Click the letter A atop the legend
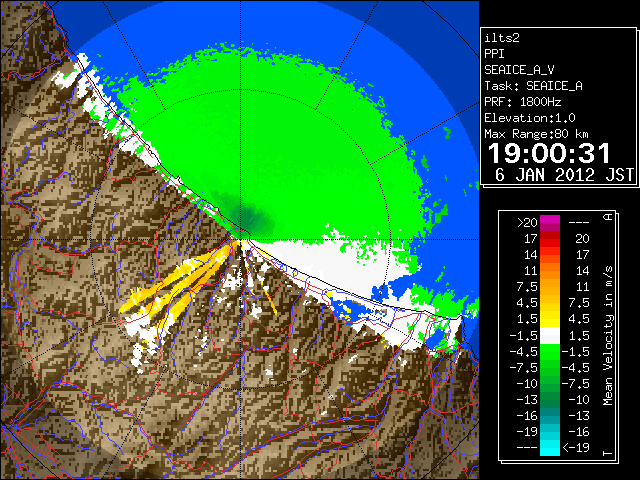The width and height of the screenshot is (640, 480). coord(608,216)
